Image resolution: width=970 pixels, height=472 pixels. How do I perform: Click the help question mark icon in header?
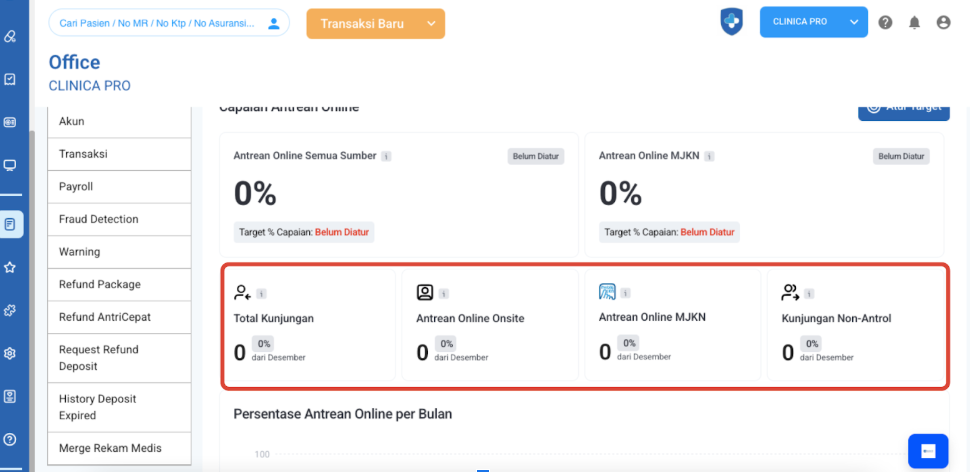pos(885,23)
